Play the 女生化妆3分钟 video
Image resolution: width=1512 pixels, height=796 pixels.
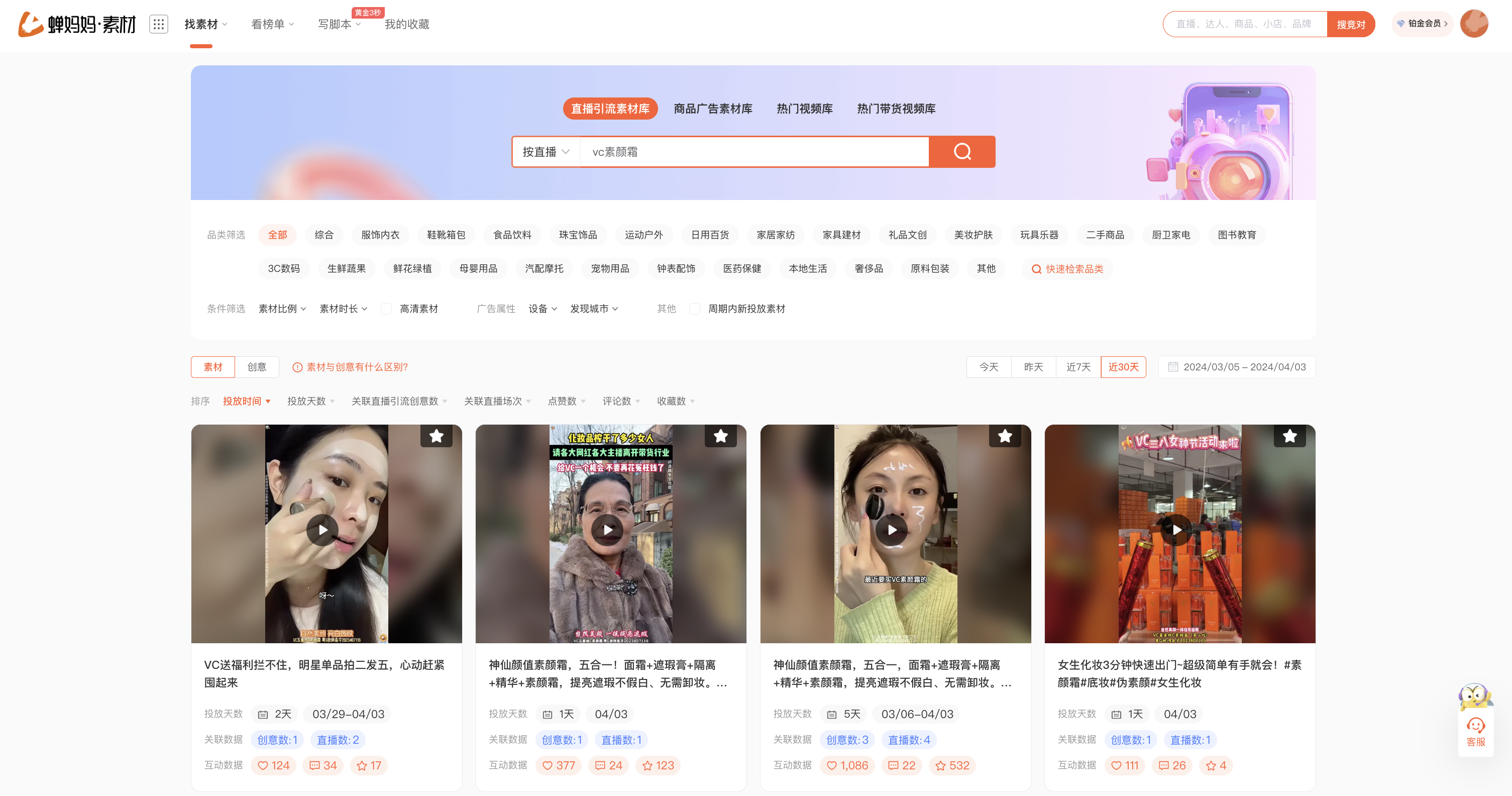point(1176,530)
